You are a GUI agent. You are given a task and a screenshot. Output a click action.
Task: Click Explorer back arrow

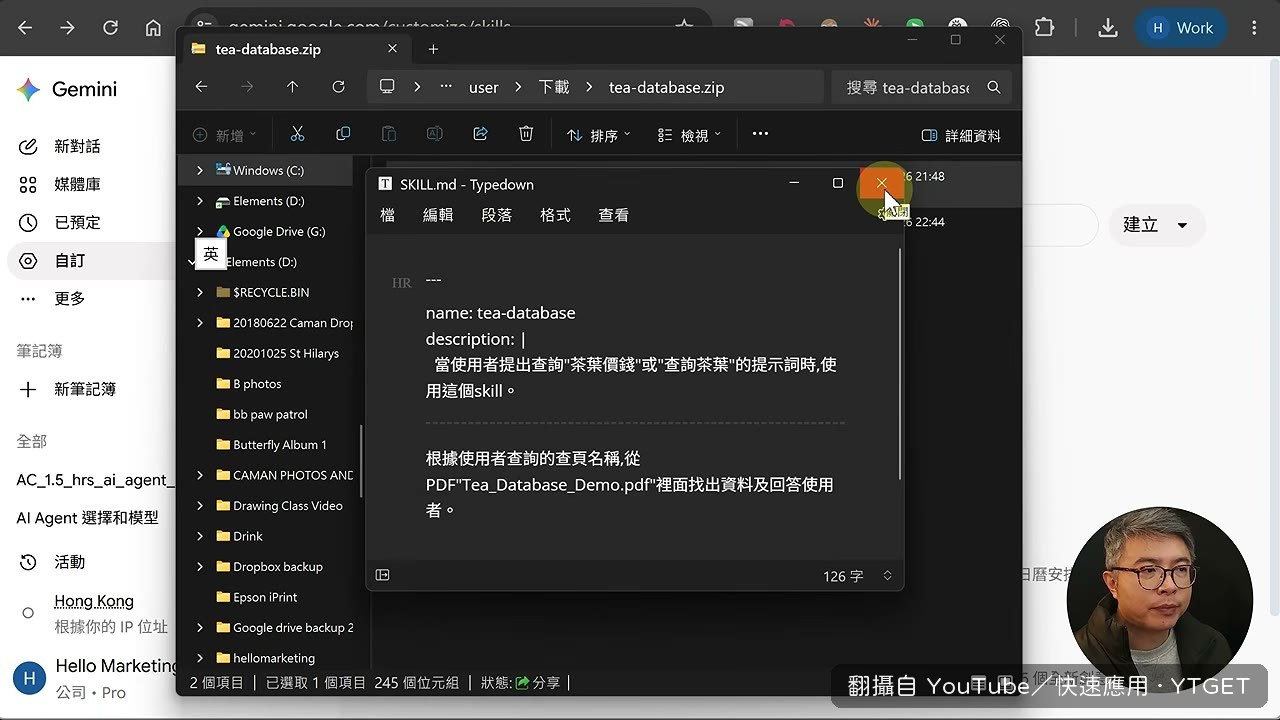[201, 87]
